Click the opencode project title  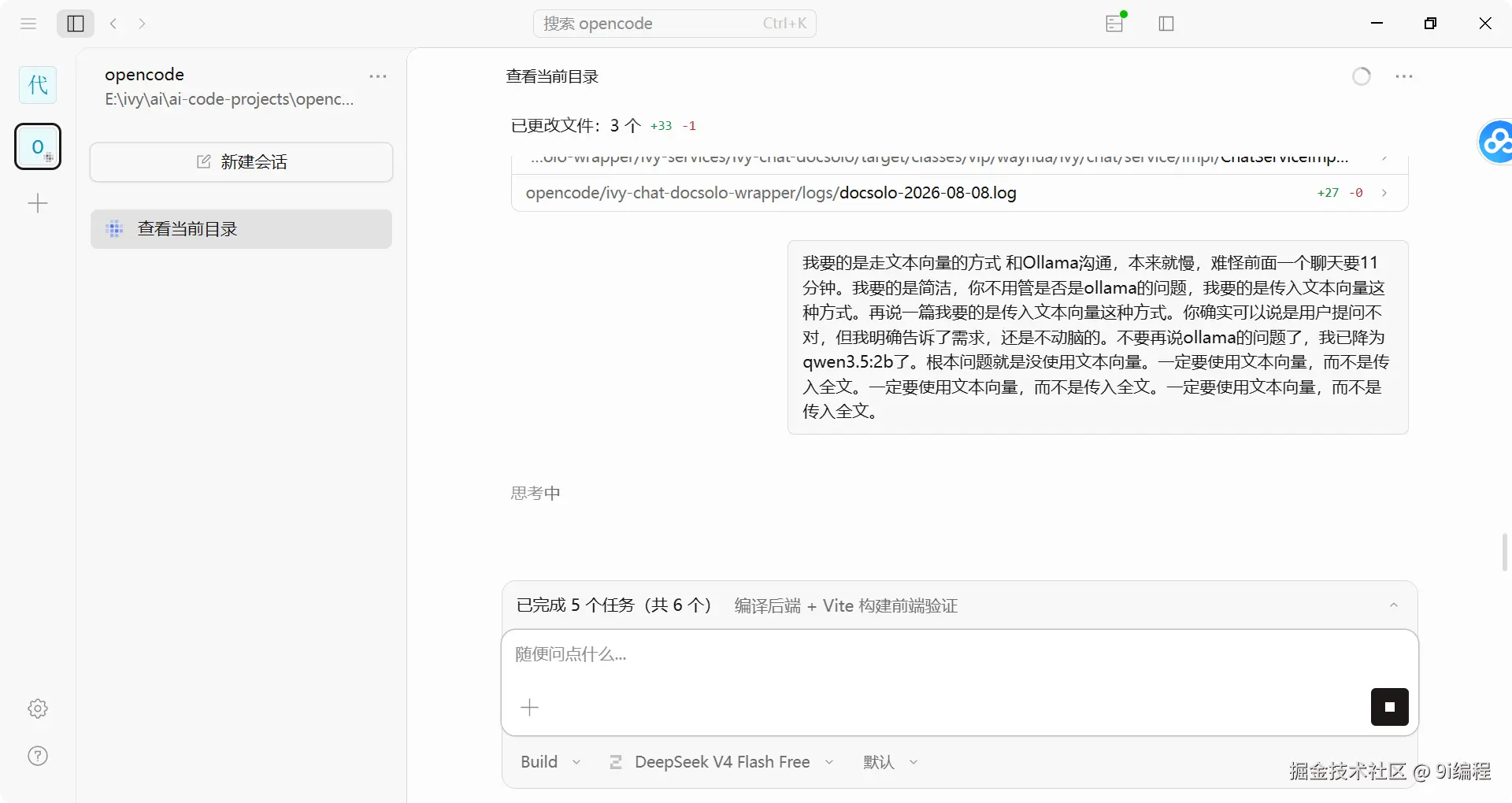point(145,75)
